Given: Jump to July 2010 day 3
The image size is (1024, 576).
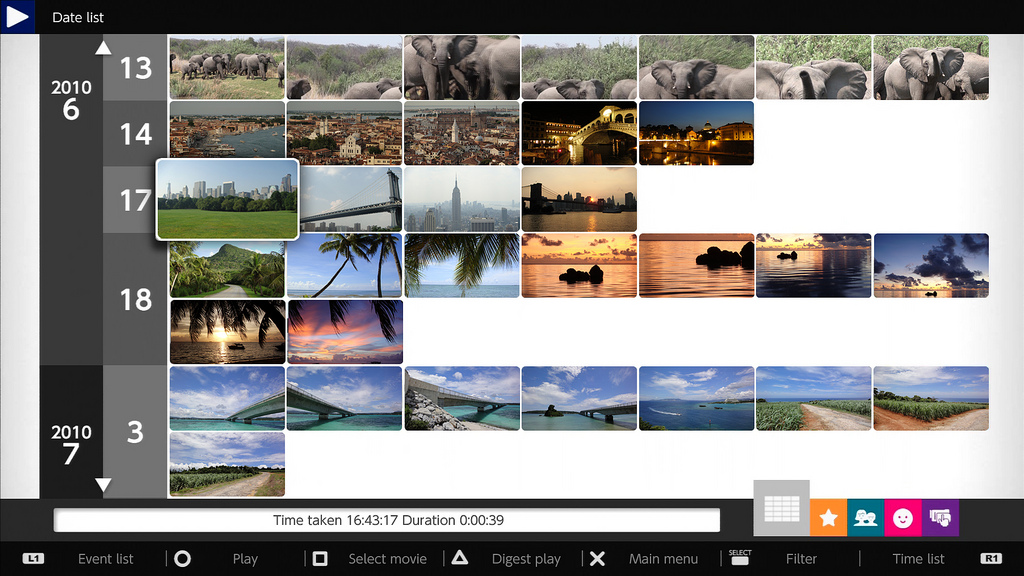Looking at the screenshot, I should coord(135,432).
